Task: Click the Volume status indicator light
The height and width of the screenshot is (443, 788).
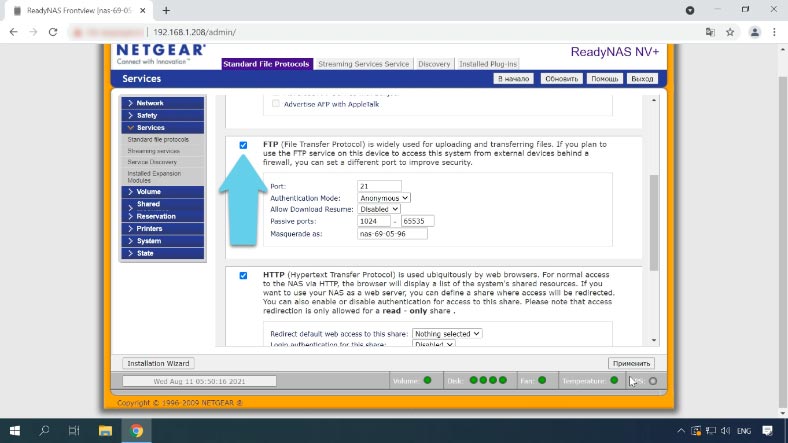Action: (428, 381)
